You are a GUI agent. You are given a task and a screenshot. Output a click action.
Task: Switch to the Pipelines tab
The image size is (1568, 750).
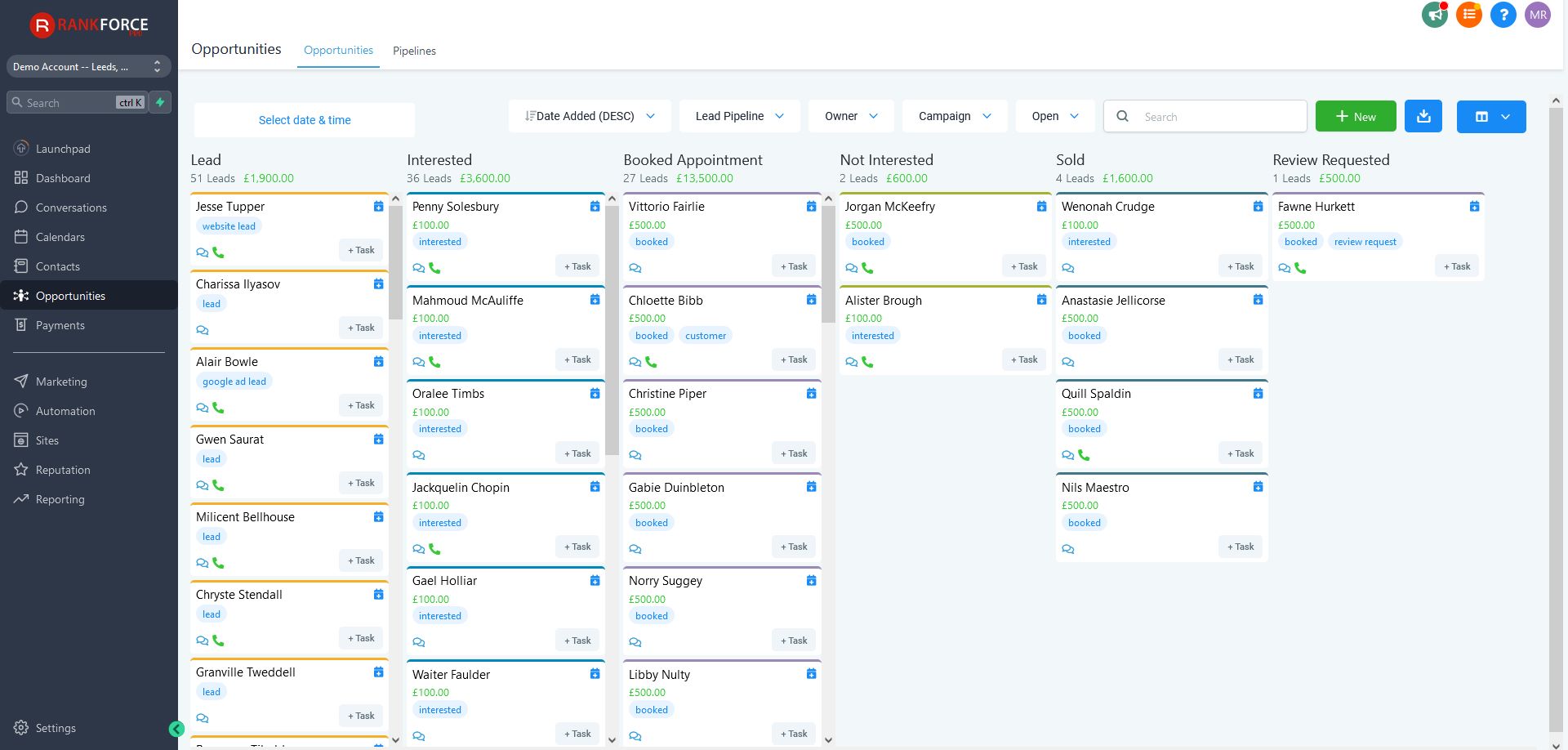pos(414,51)
